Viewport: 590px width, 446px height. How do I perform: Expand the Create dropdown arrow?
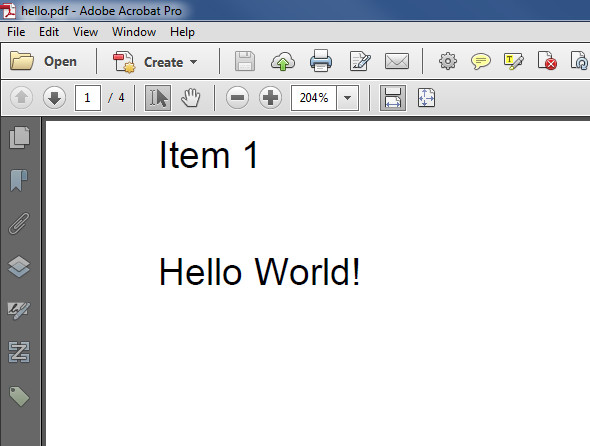(193, 62)
